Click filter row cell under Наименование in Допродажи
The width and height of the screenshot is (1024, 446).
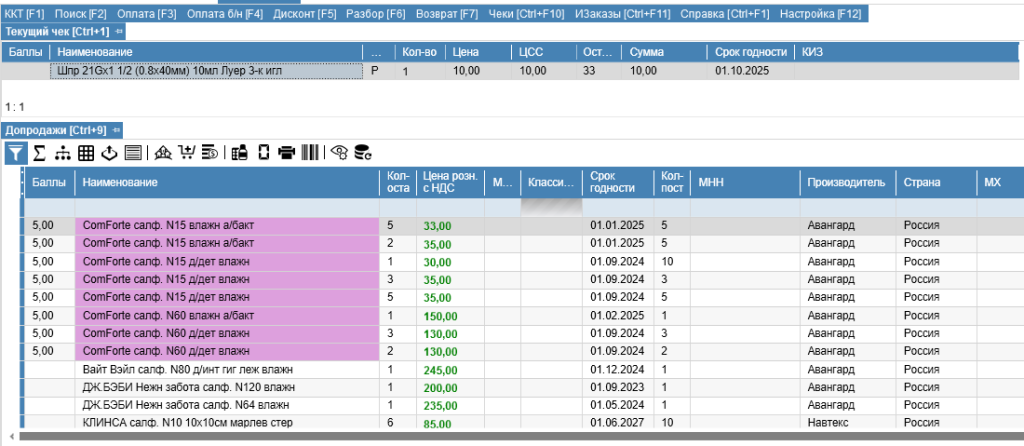click(227, 208)
